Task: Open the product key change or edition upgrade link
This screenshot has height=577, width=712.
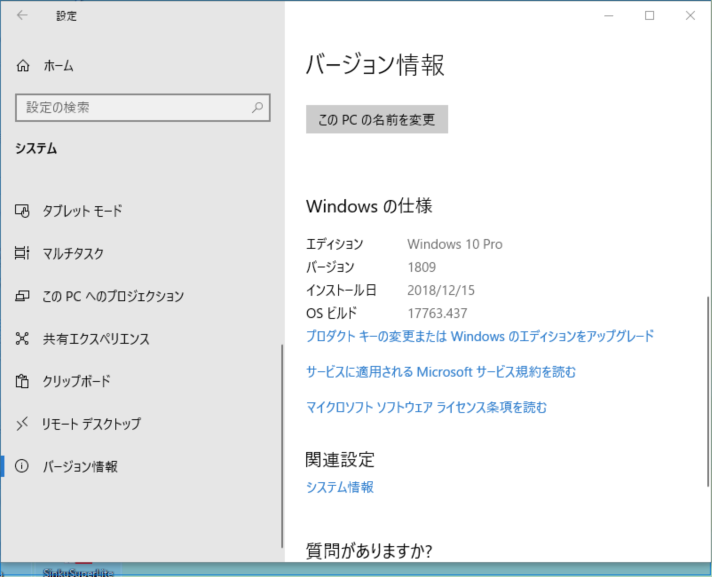Action: click(x=480, y=336)
